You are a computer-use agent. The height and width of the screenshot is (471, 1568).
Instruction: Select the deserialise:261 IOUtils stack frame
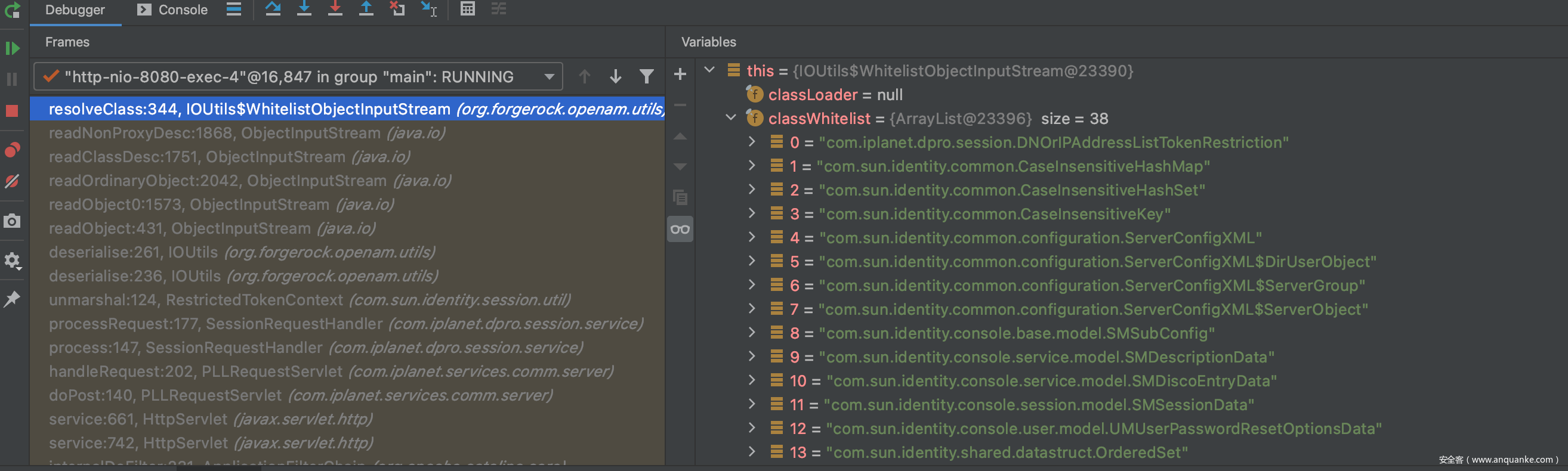click(x=242, y=253)
